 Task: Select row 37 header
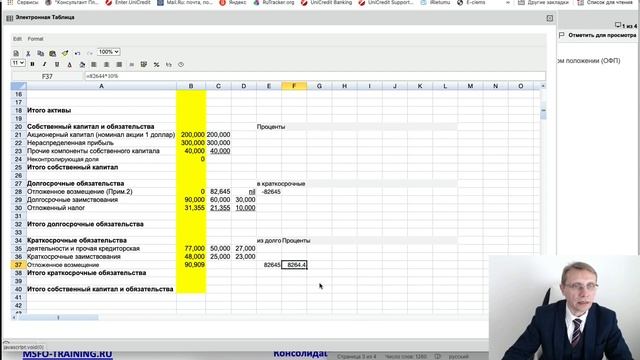point(18,265)
